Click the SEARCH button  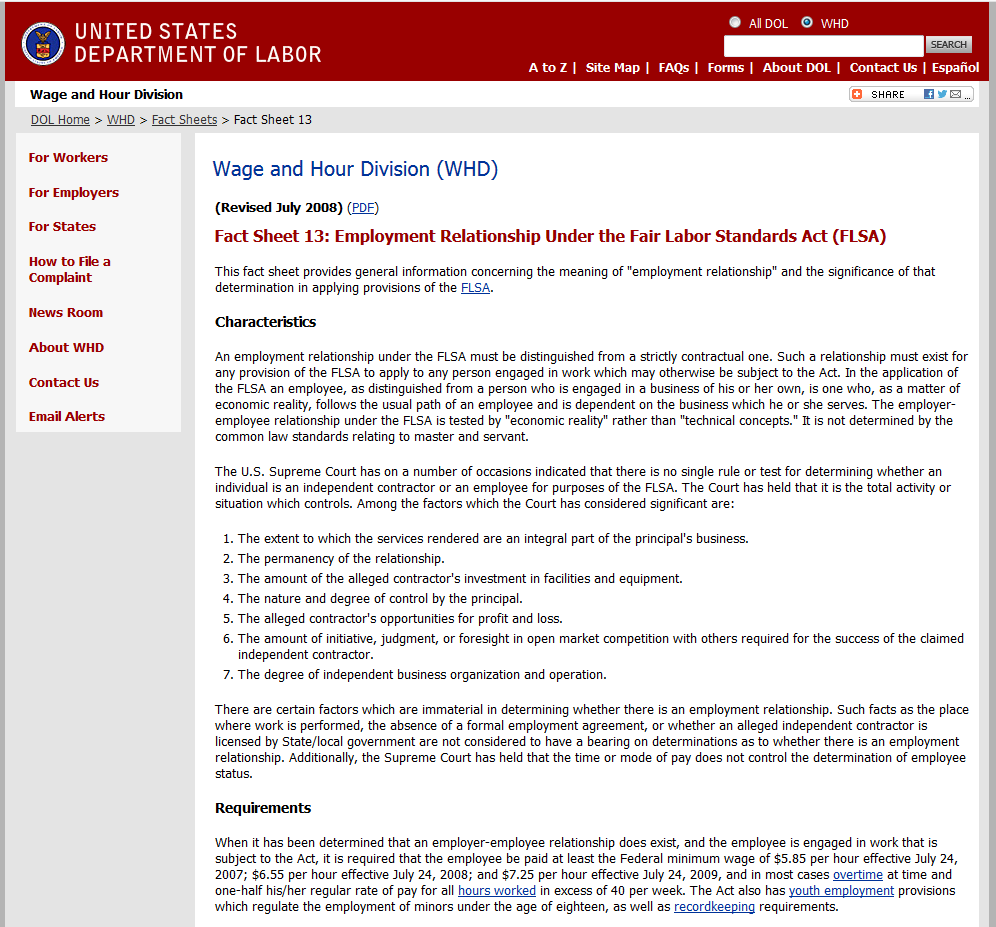(948, 44)
